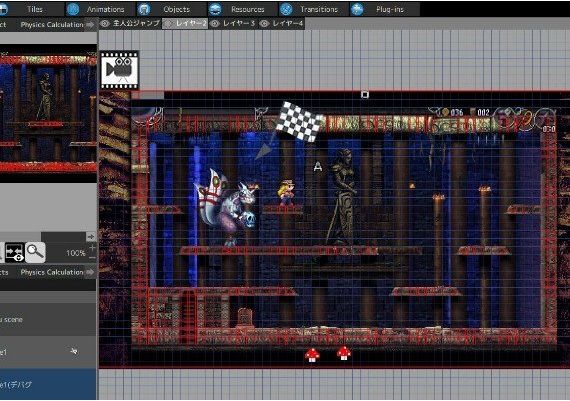Viewport: 570px width, 401px height.
Task: Select the right torch pillar flame
Action: tap(485, 189)
